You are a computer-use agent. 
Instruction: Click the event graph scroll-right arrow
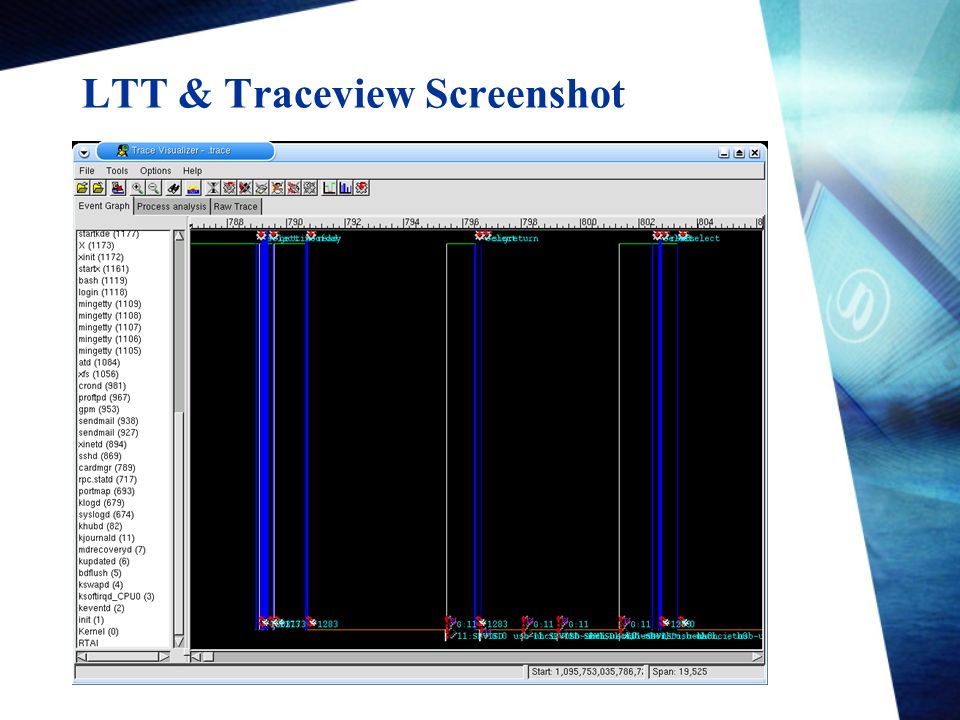coord(757,657)
